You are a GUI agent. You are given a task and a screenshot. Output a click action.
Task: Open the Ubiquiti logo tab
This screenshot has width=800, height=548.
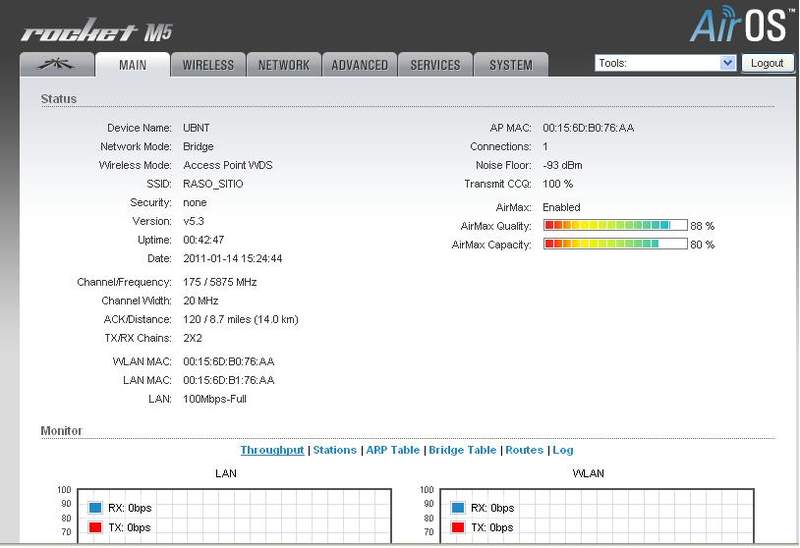click(55, 65)
